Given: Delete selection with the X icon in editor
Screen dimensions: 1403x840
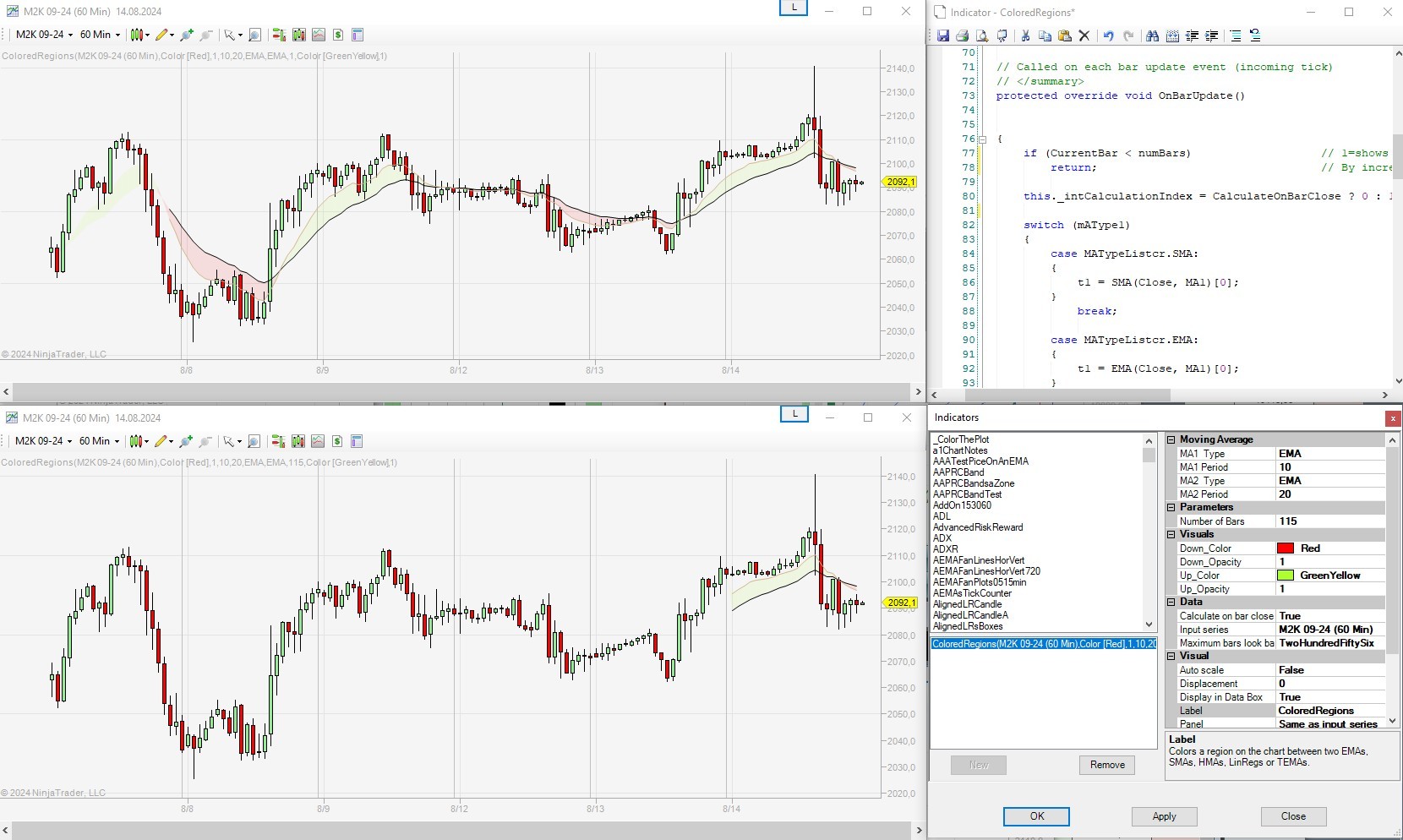Looking at the screenshot, I should [x=1084, y=35].
